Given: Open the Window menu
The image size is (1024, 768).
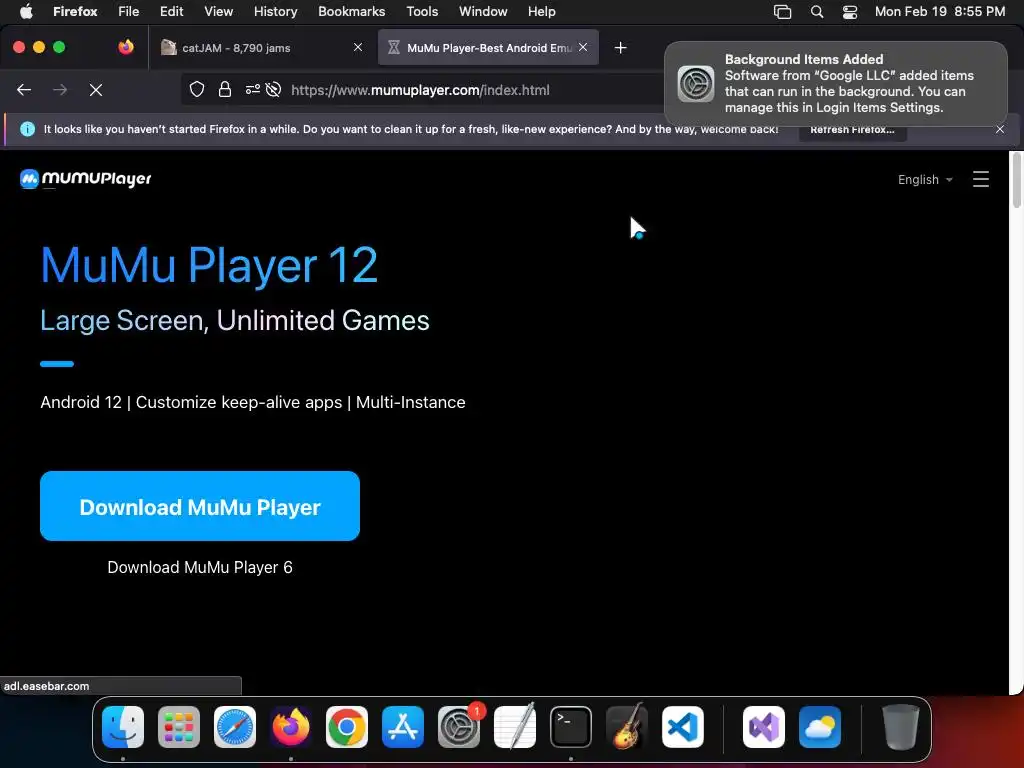Looking at the screenshot, I should (x=483, y=11).
